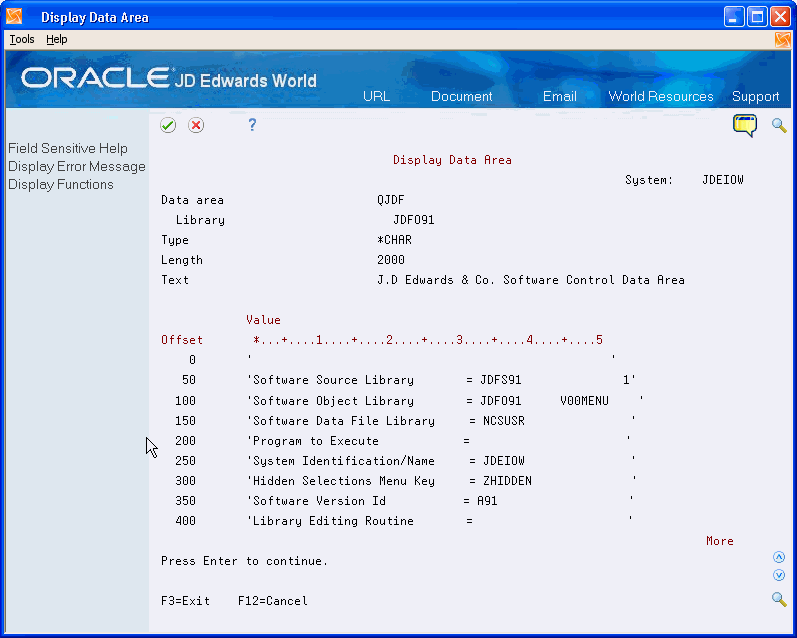
Task: Click the Text description J.D Edwards & Co.
Action: pyautogui.click(x=531, y=280)
